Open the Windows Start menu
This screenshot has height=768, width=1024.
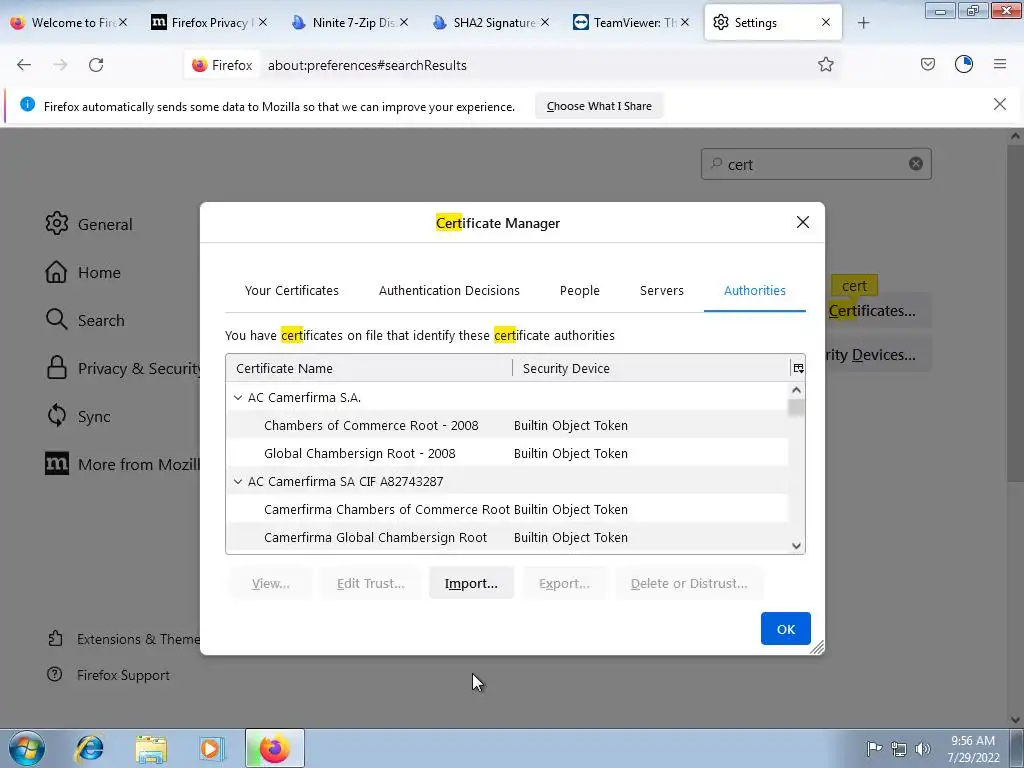[x=26, y=748]
